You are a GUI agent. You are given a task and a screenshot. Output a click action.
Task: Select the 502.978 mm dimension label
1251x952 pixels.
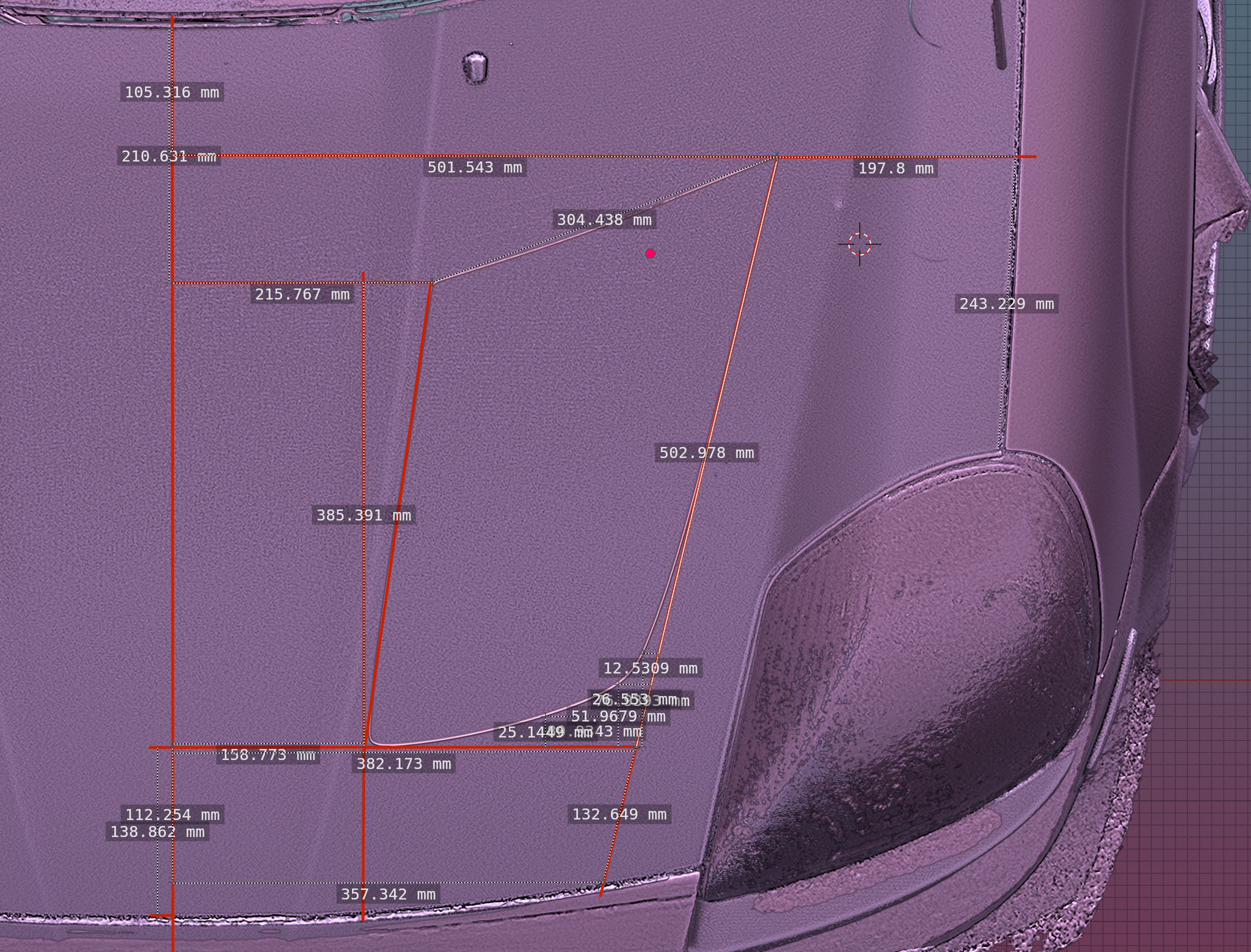pos(706,453)
